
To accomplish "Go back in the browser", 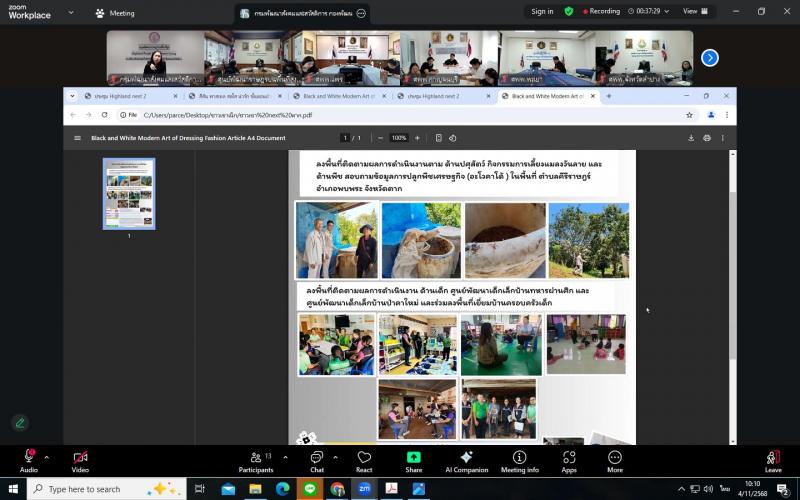I will click(x=73, y=115).
